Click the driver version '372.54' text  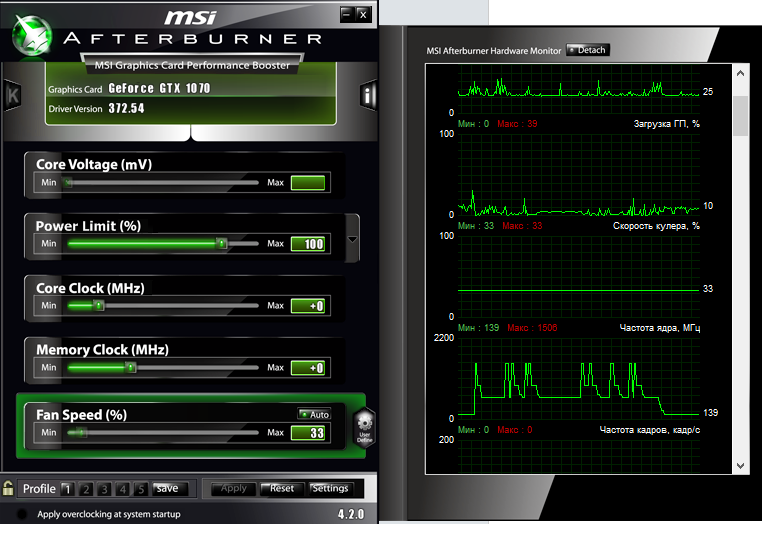pos(126,108)
